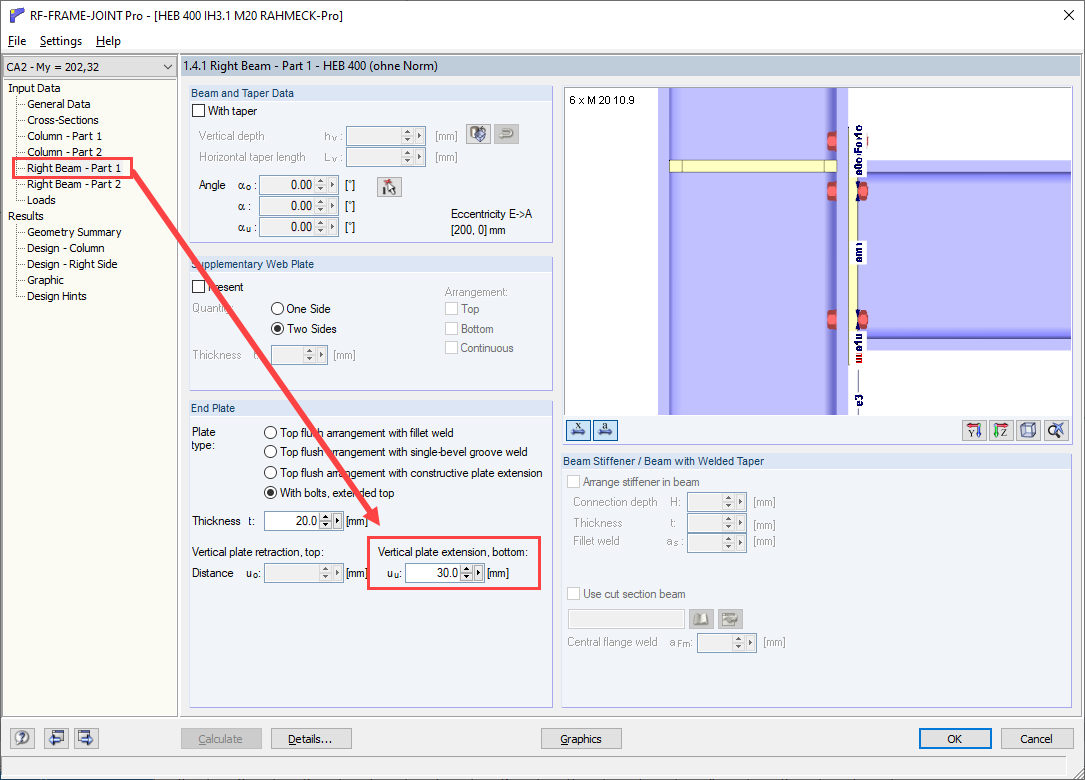Open the Help menu

[108, 41]
